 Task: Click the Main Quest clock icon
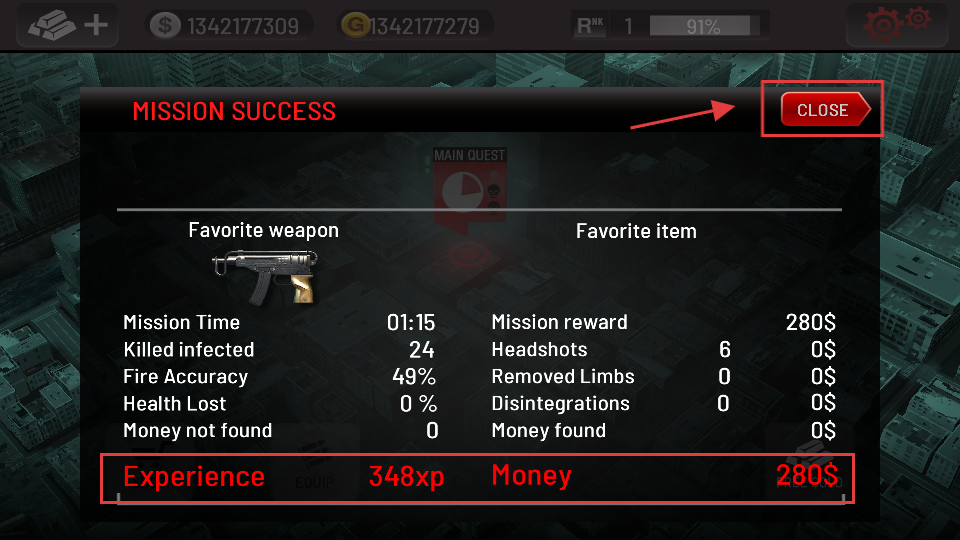click(x=462, y=191)
